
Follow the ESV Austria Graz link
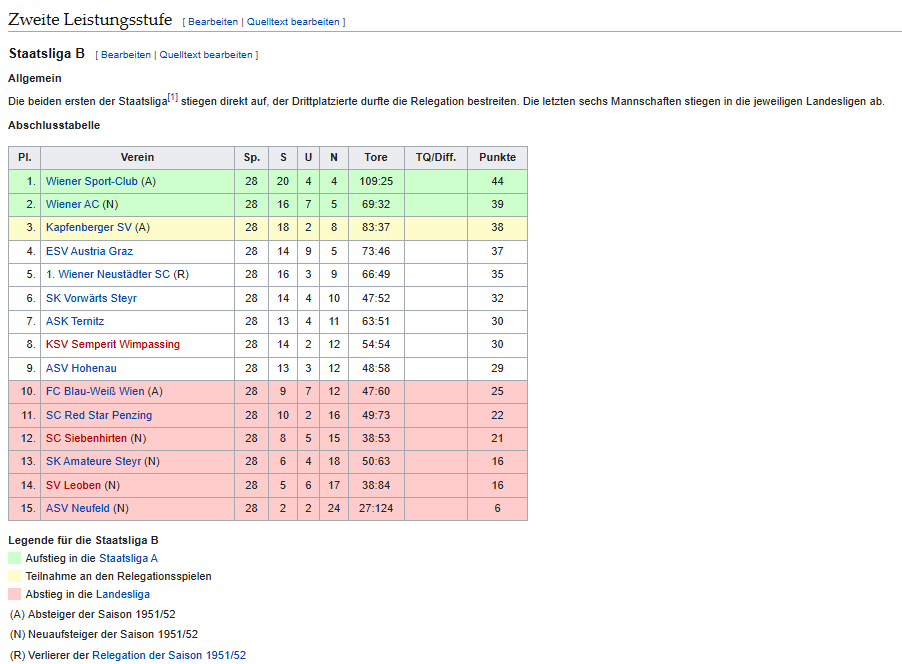click(x=89, y=251)
